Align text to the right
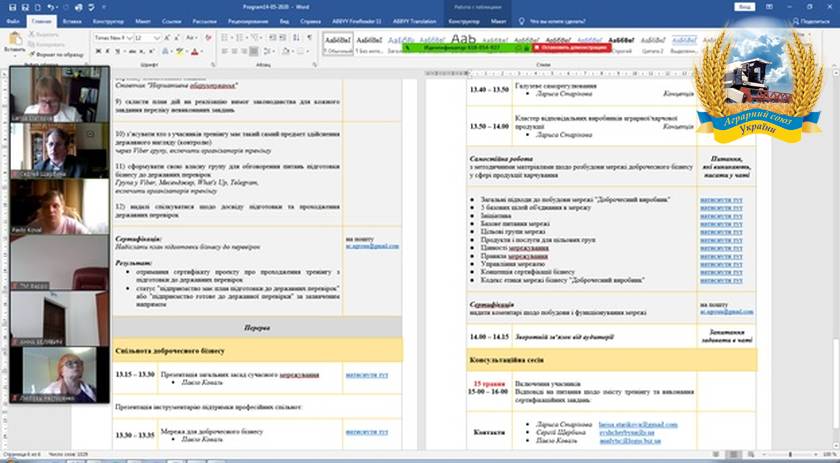 244,51
